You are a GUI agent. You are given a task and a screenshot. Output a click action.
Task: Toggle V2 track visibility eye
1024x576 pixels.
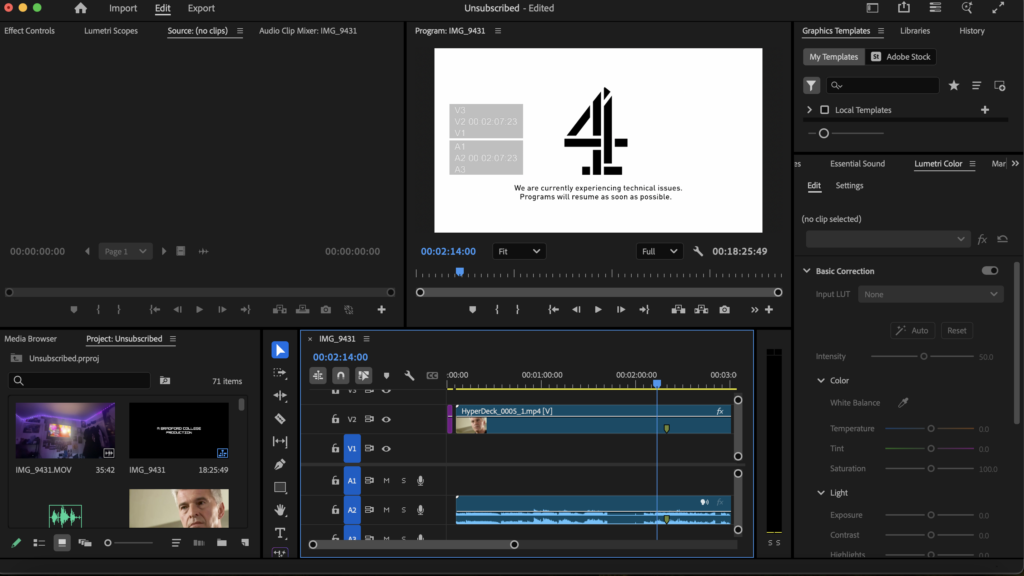pyautogui.click(x=387, y=419)
